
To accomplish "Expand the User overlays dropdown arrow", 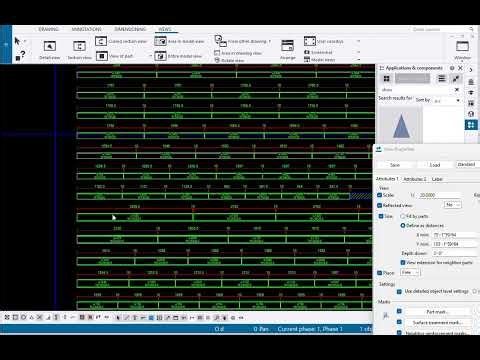I will coord(359,41).
